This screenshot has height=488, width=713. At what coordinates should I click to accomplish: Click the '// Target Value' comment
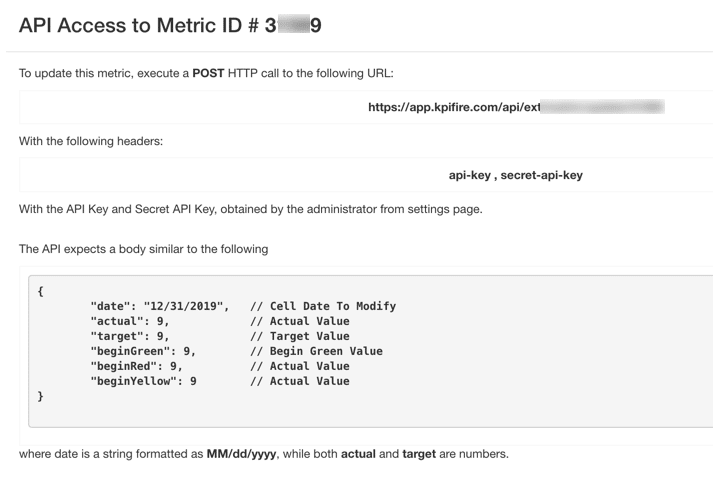(x=296, y=336)
